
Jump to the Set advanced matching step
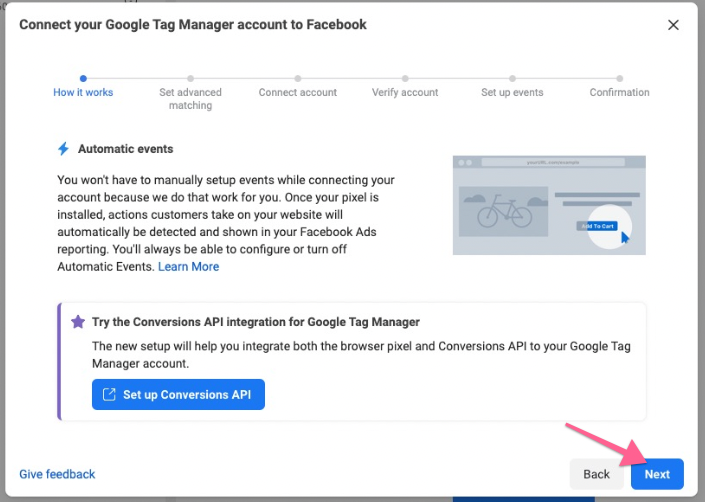click(190, 99)
